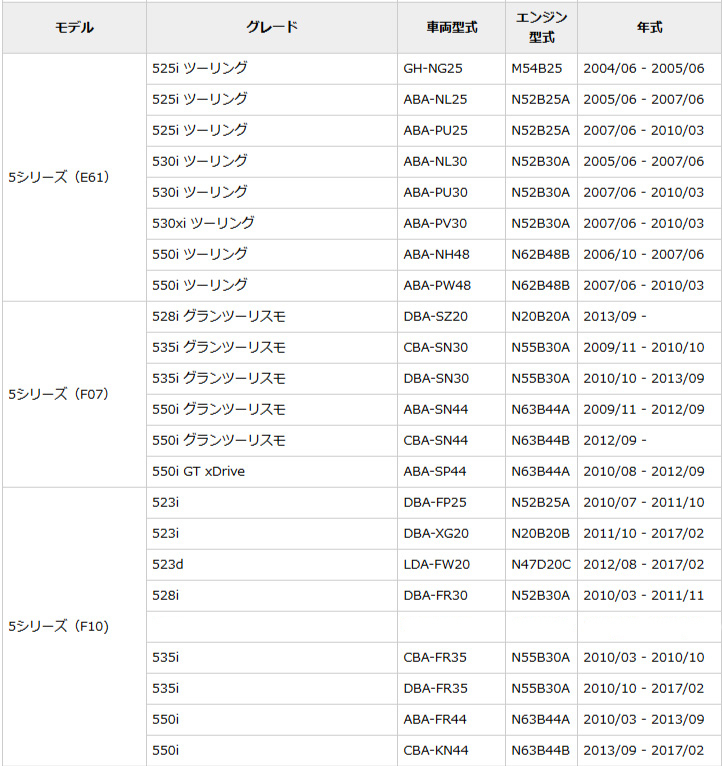Viewport: 722px width, 766px height.
Task: Click vehicle code DBA-FR35
Action: (435, 688)
